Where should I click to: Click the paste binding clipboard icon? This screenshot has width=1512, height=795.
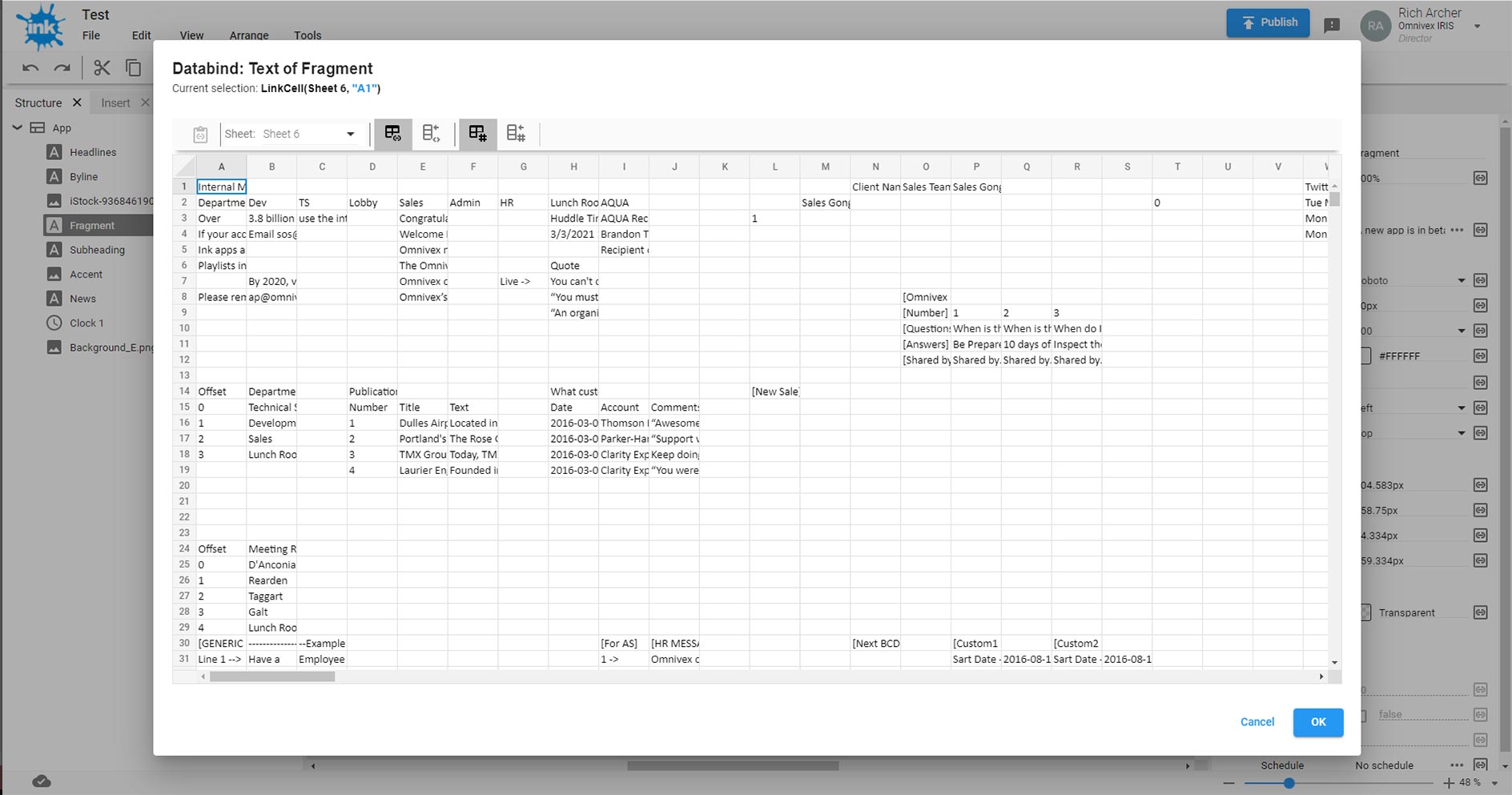(200, 135)
